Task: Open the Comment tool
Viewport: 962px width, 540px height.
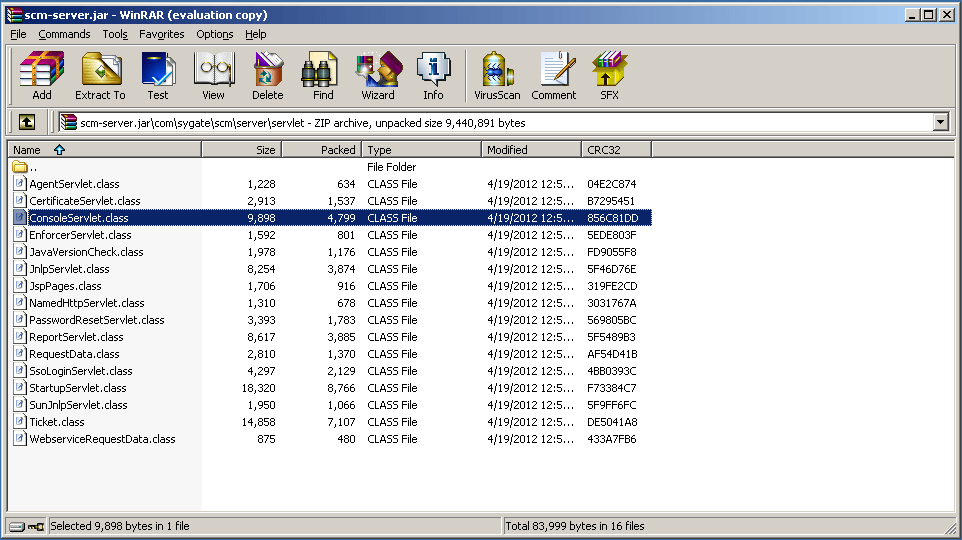Action: (553, 75)
